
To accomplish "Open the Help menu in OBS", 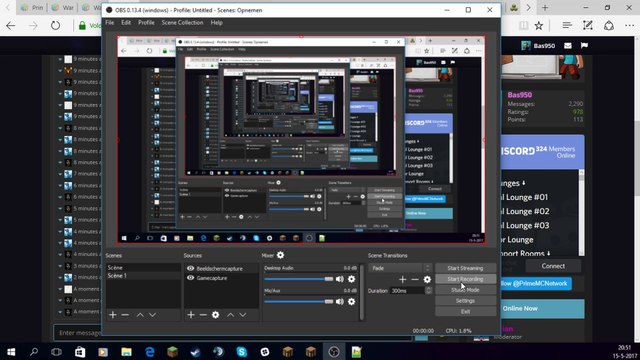I will [x=216, y=22].
